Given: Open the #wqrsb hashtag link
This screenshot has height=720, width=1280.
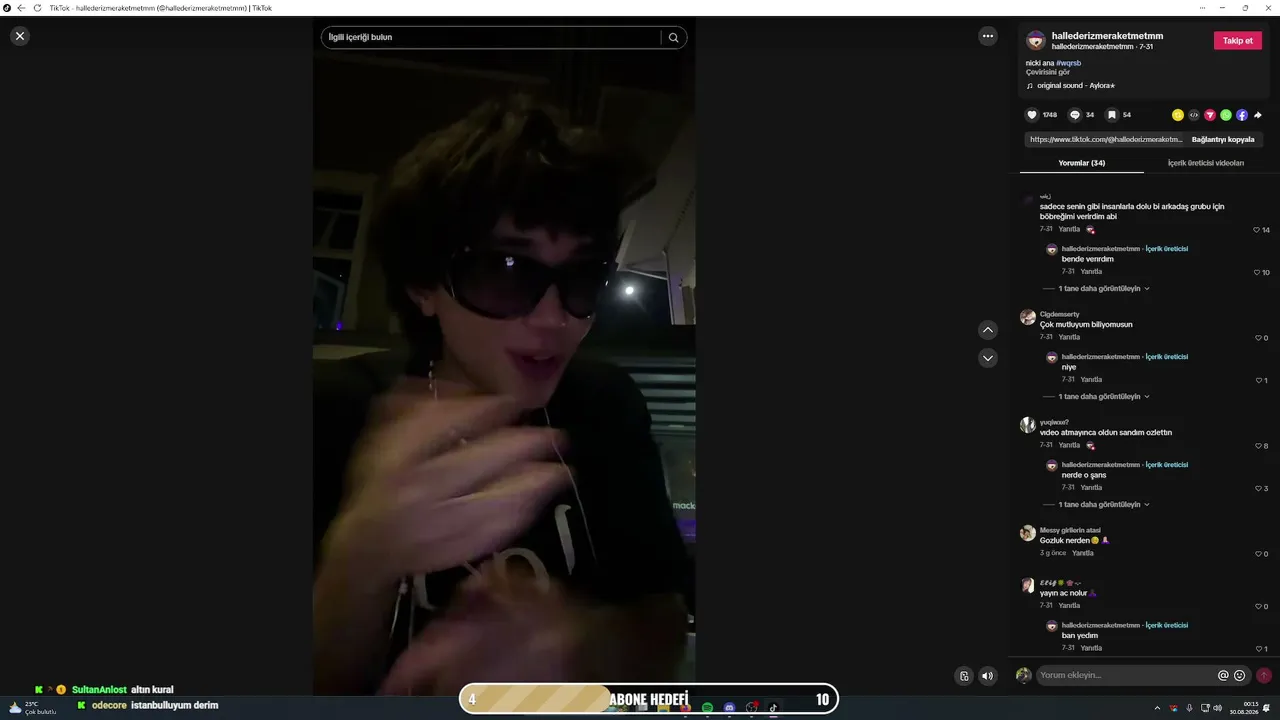Looking at the screenshot, I should coord(1068,63).
